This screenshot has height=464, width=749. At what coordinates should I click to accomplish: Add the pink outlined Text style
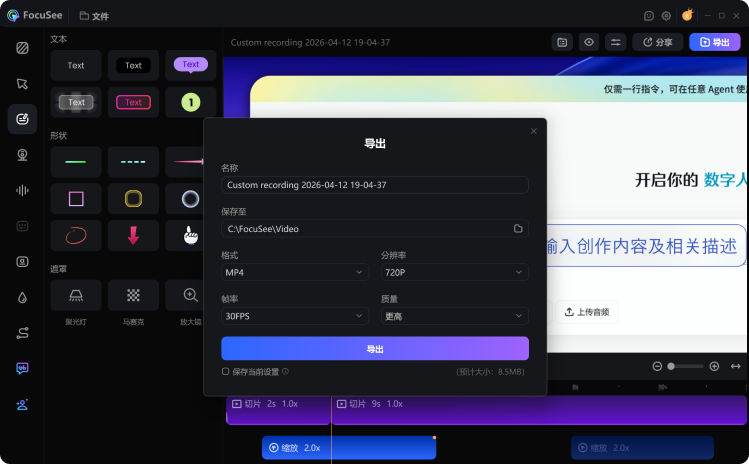click(133, 102)
